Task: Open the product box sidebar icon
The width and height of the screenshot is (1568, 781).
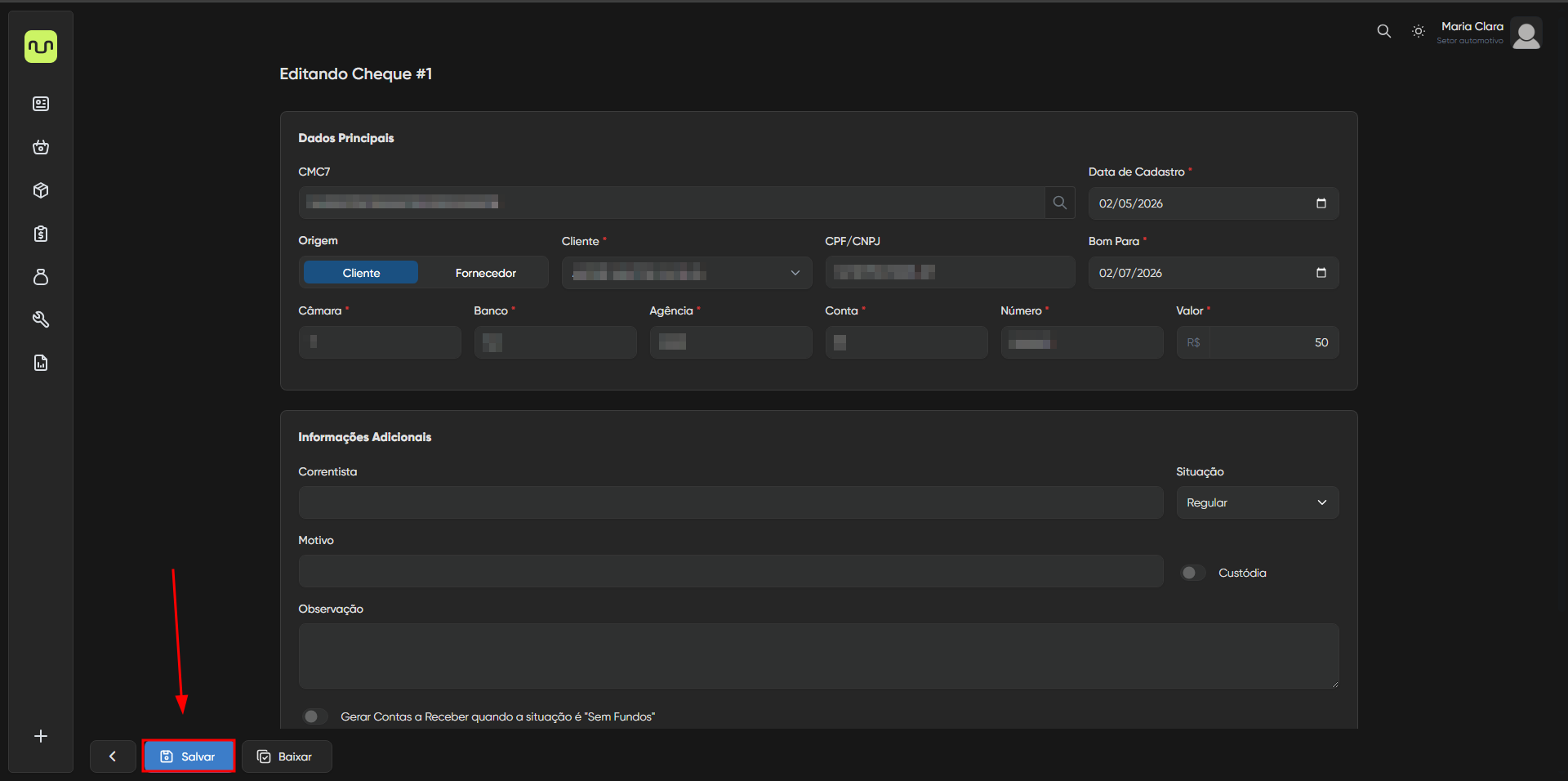Action: (41, 190)
